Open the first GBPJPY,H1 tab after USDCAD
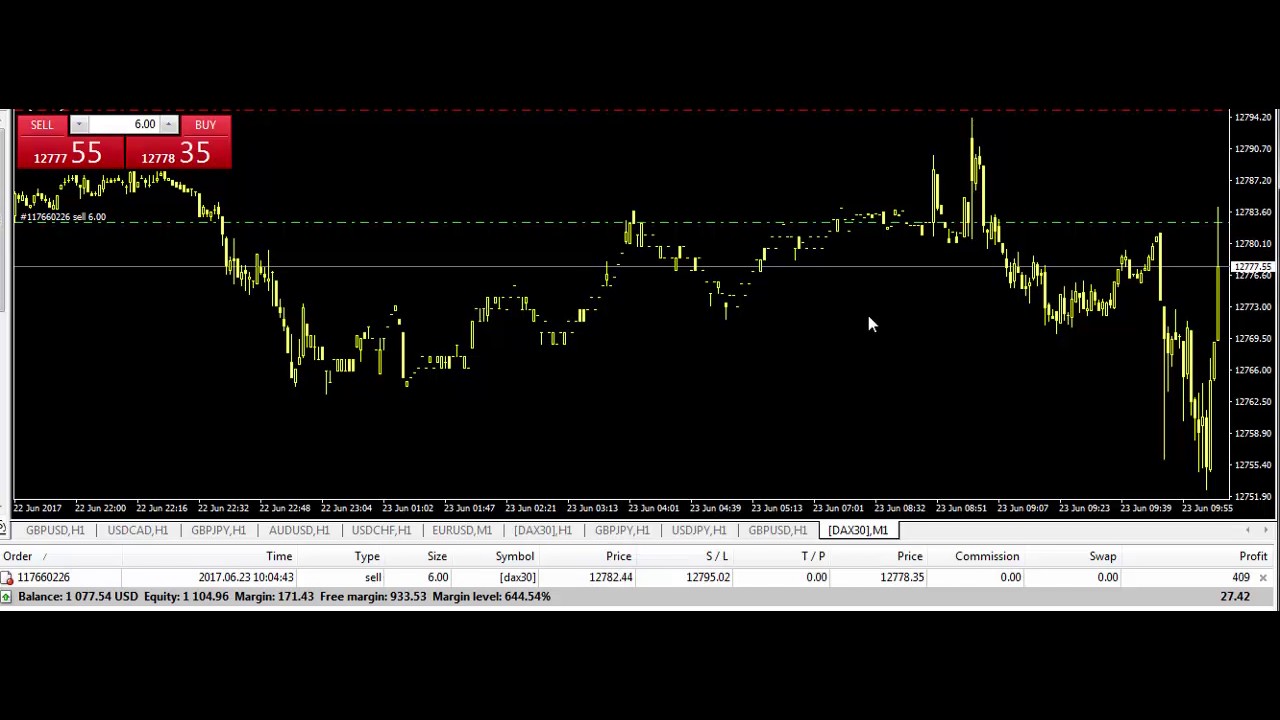The image size is (1280, 720). point(218,530)
